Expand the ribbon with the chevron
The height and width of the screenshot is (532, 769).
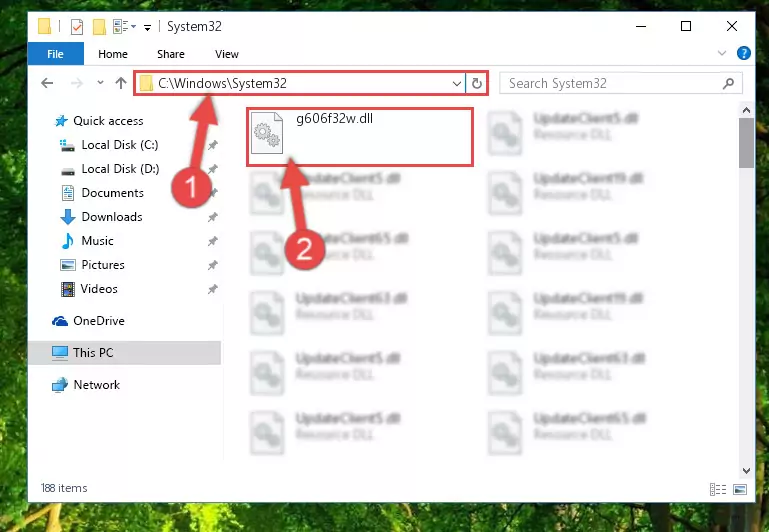click(721, 53)
